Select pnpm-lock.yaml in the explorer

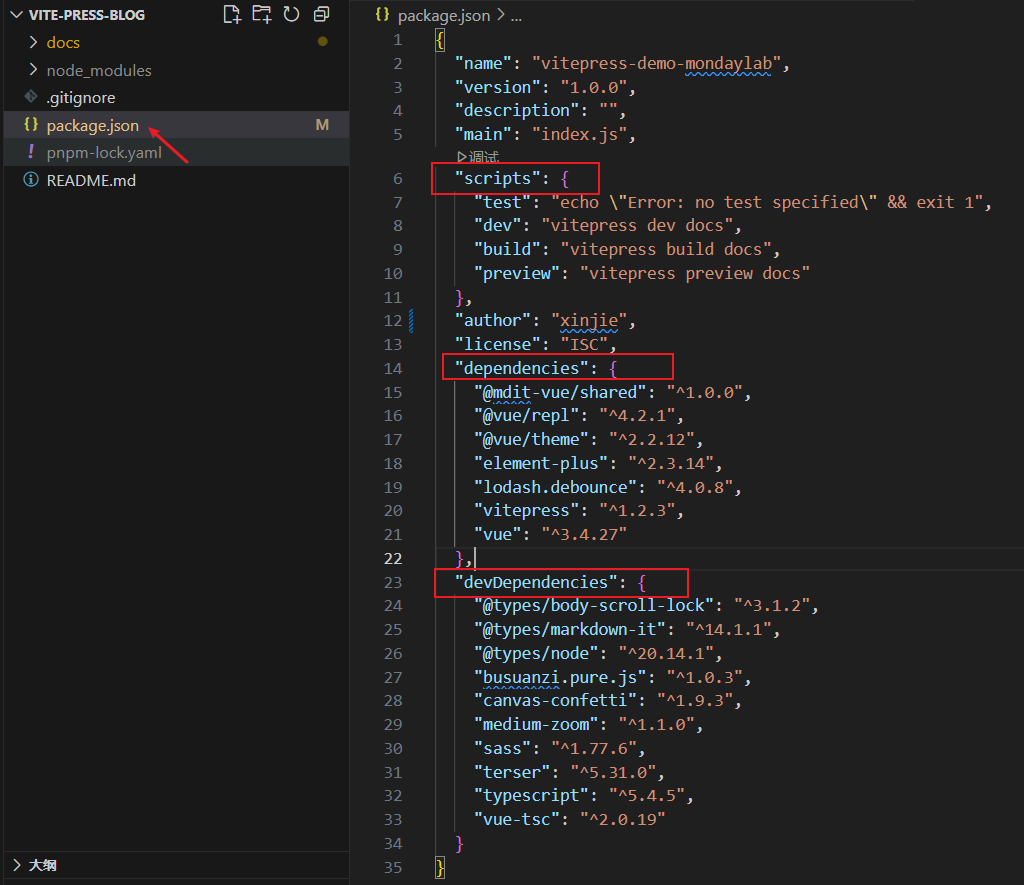103,153
